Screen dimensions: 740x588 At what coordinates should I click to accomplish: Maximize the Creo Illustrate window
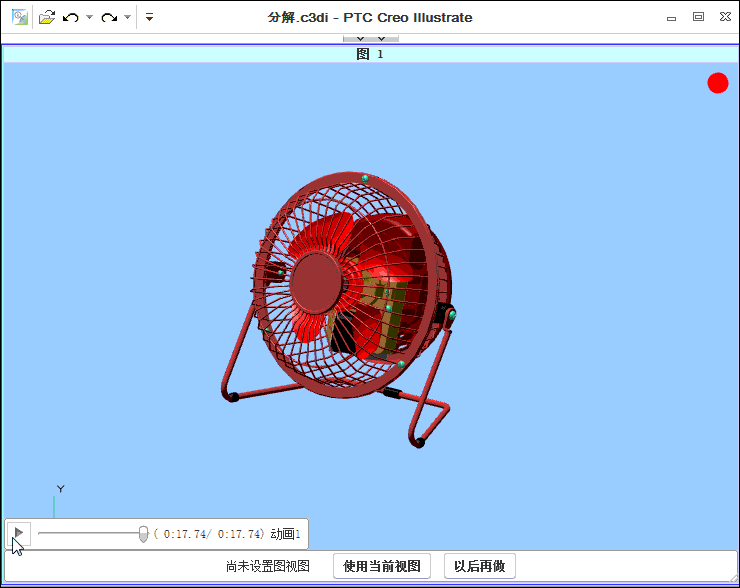click(698, 17)
